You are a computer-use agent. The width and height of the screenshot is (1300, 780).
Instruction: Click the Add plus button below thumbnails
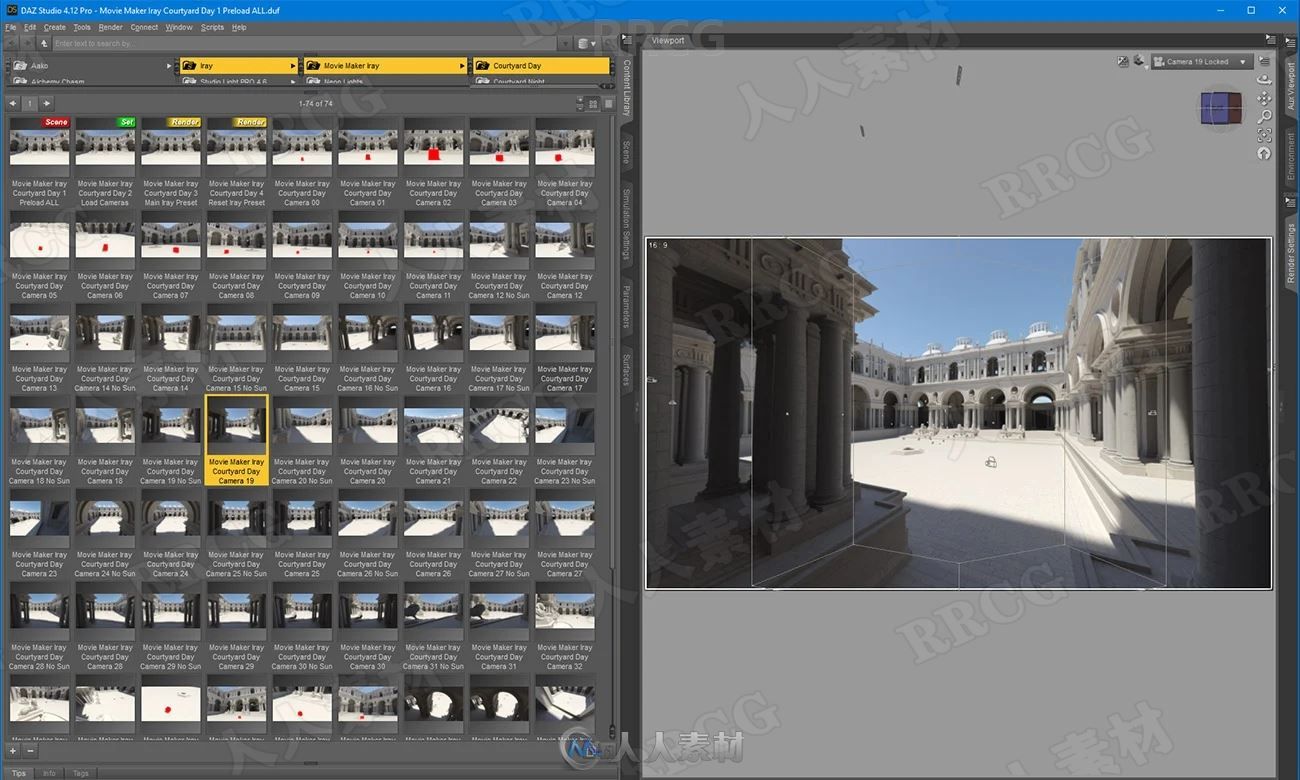(13, 750)
